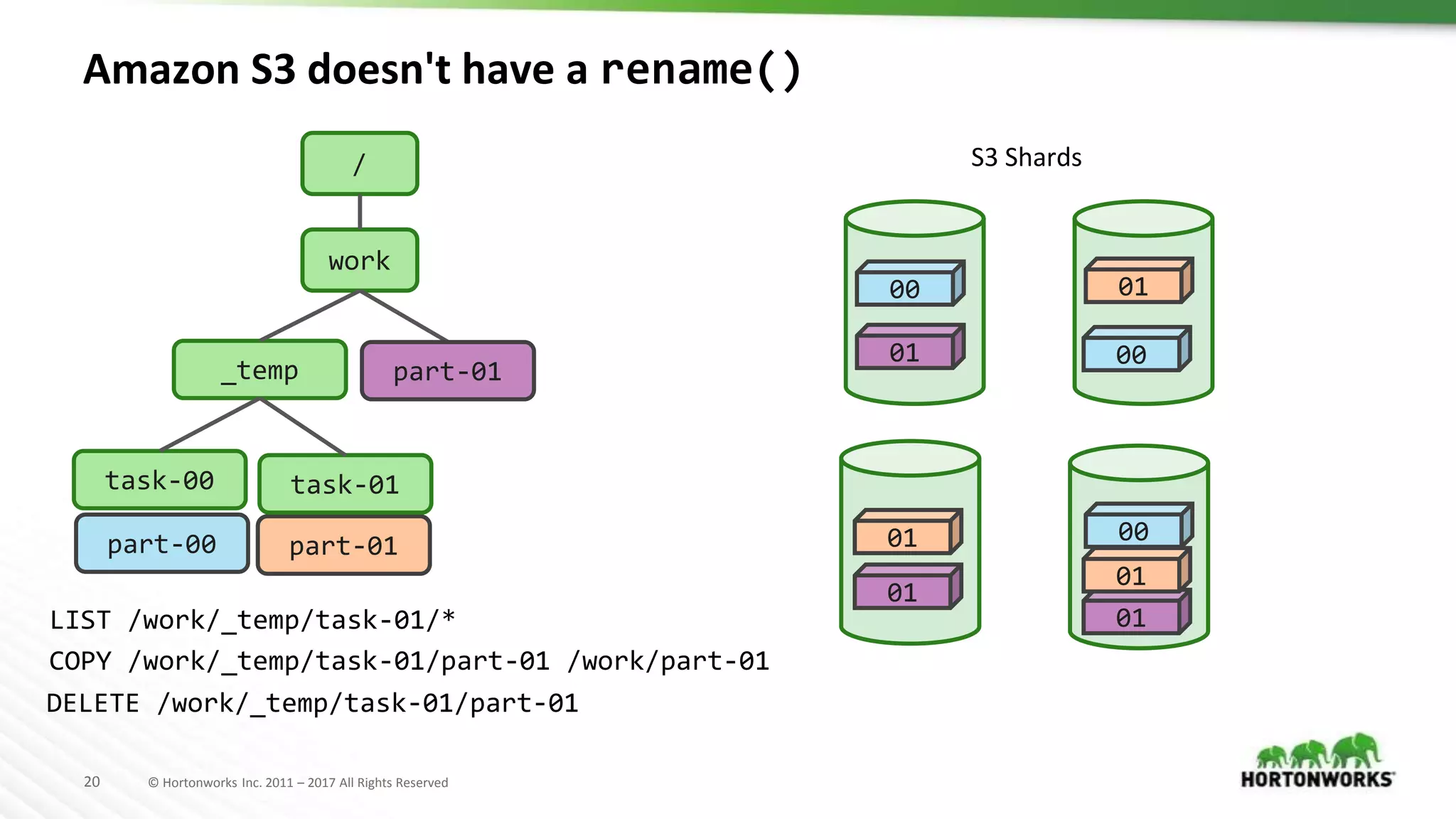
Task: Click the COPY command line
Action: click(x=409, y=661)
